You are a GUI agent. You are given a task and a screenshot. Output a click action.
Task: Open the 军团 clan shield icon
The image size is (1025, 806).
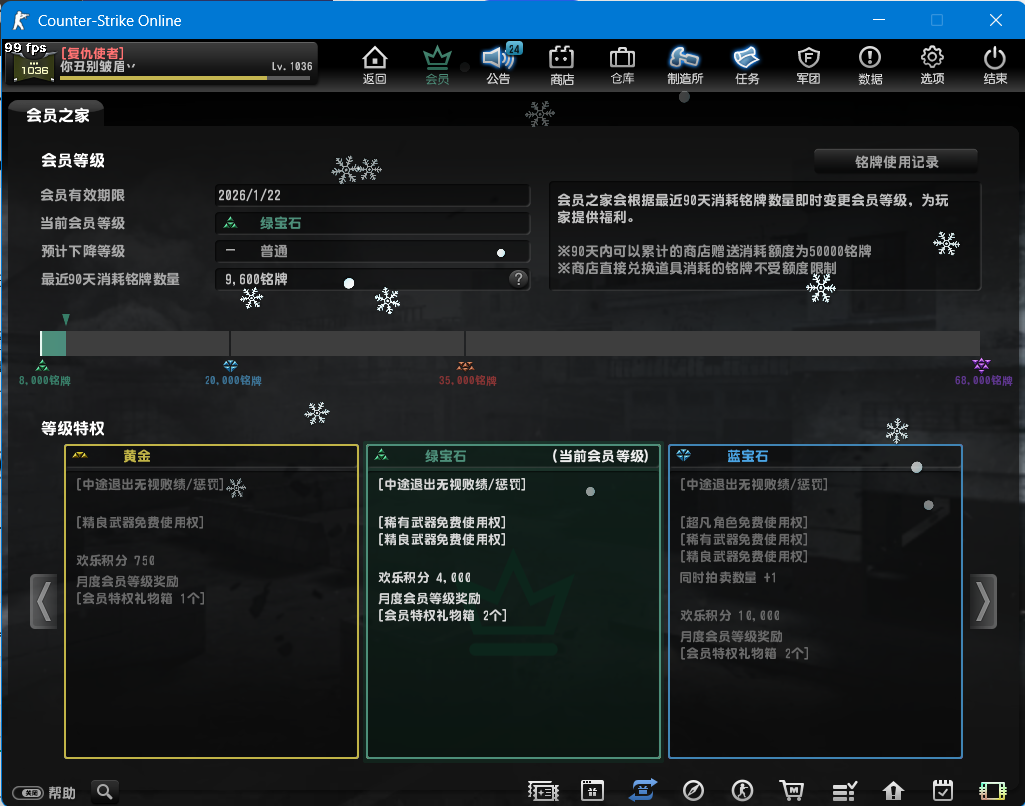click(x=808, y=65)
